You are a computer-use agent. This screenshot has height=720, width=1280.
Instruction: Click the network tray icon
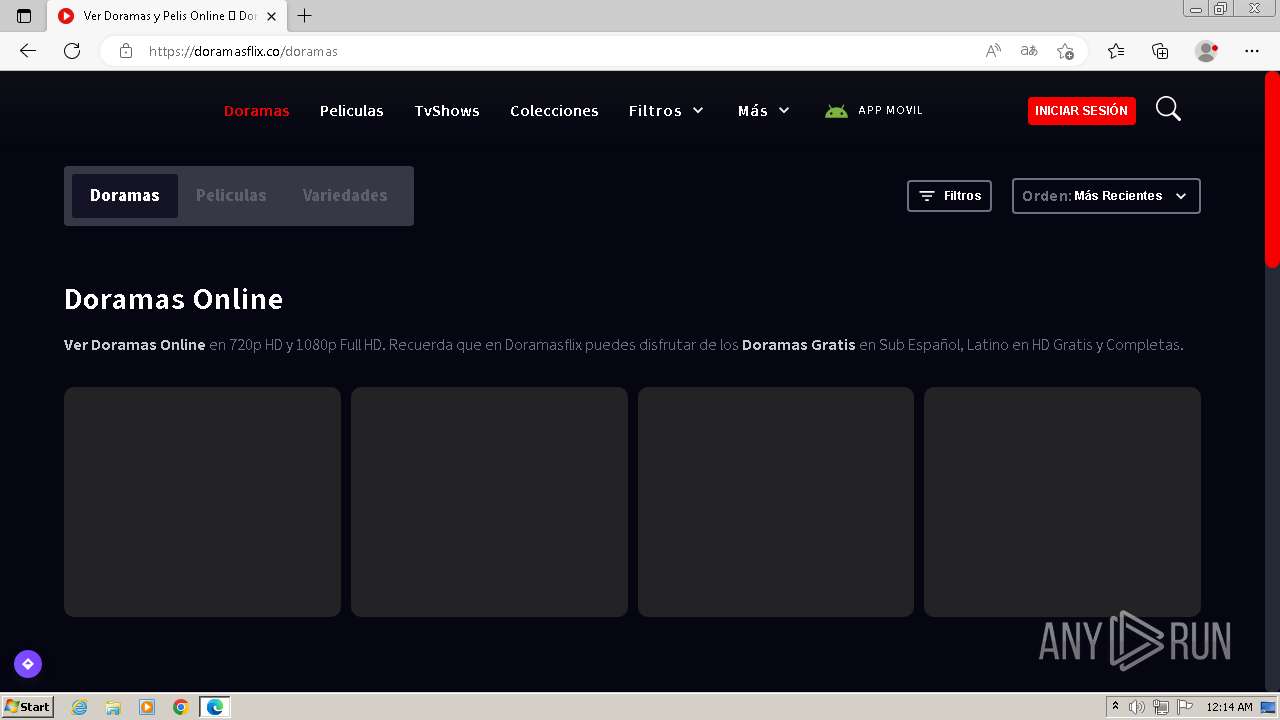click(x=1160, y=707)
